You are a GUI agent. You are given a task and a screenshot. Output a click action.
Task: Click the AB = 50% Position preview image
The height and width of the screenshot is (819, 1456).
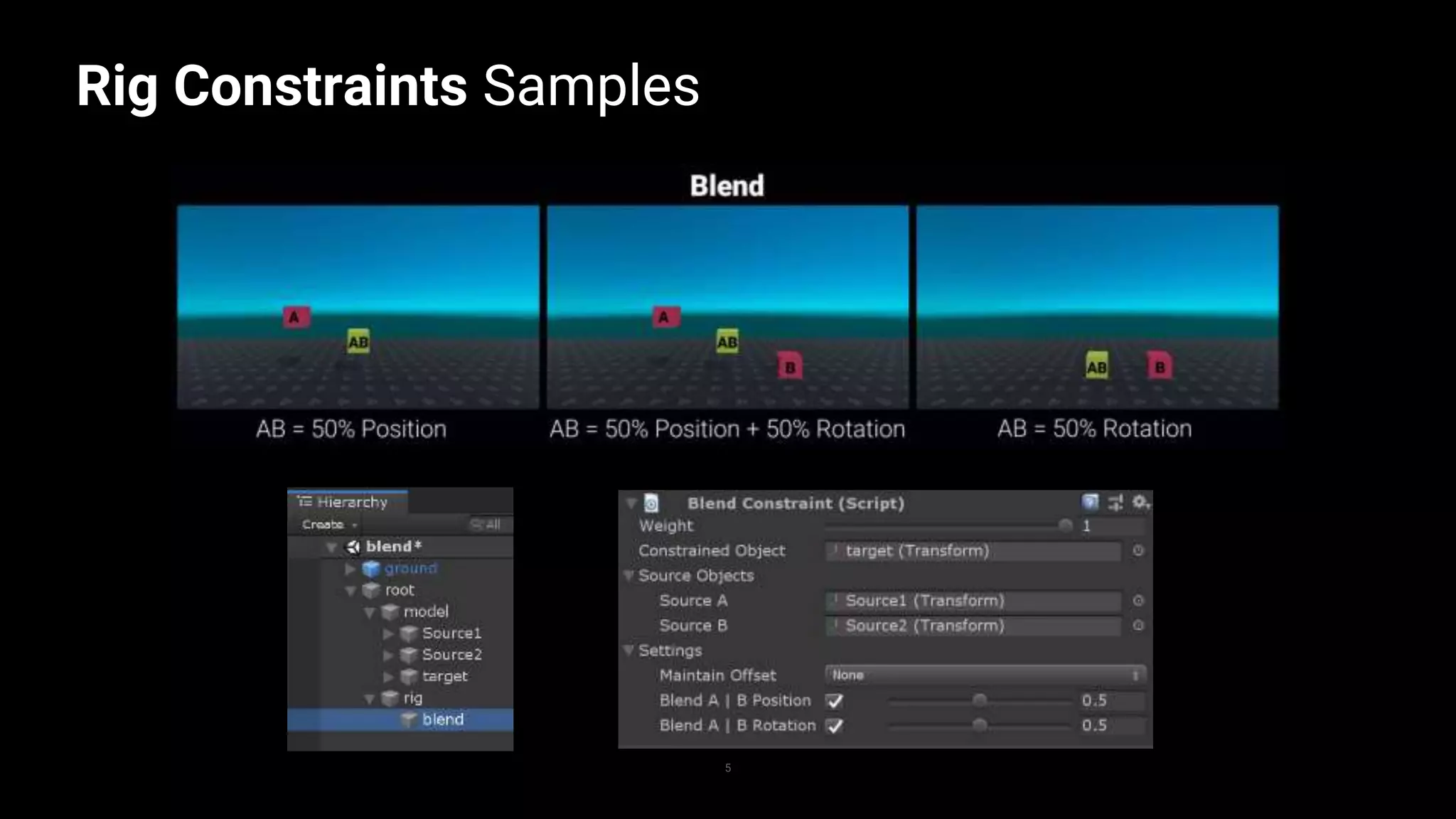(358, 307)
